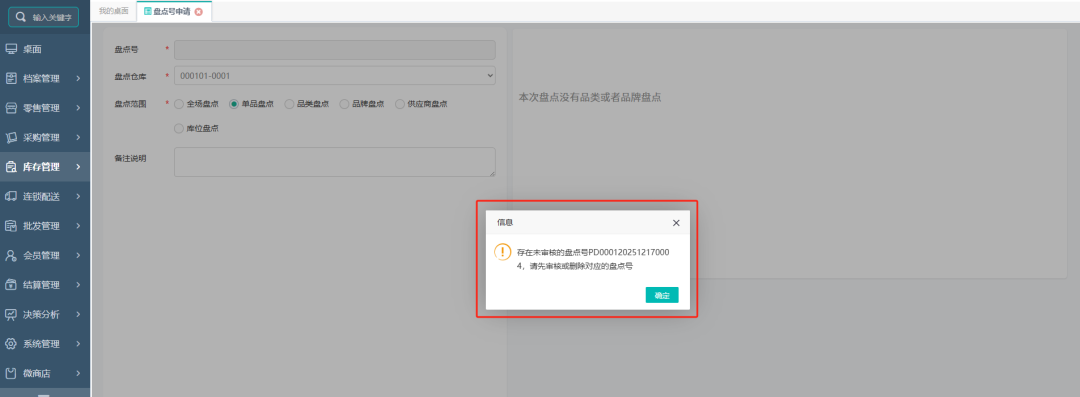Select the 全场盘点 radio option

click(179, 104)
